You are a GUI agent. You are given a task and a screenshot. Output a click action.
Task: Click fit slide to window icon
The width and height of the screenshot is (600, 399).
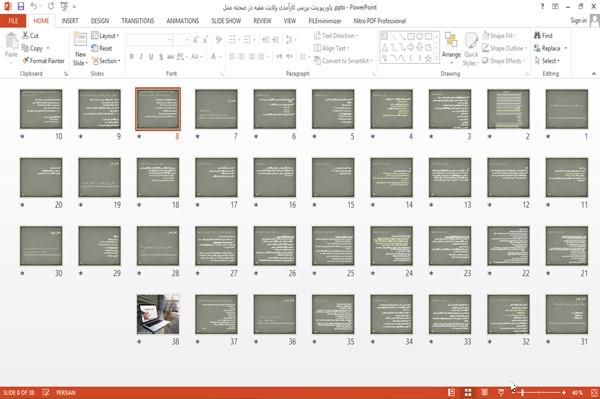(594, 392)
